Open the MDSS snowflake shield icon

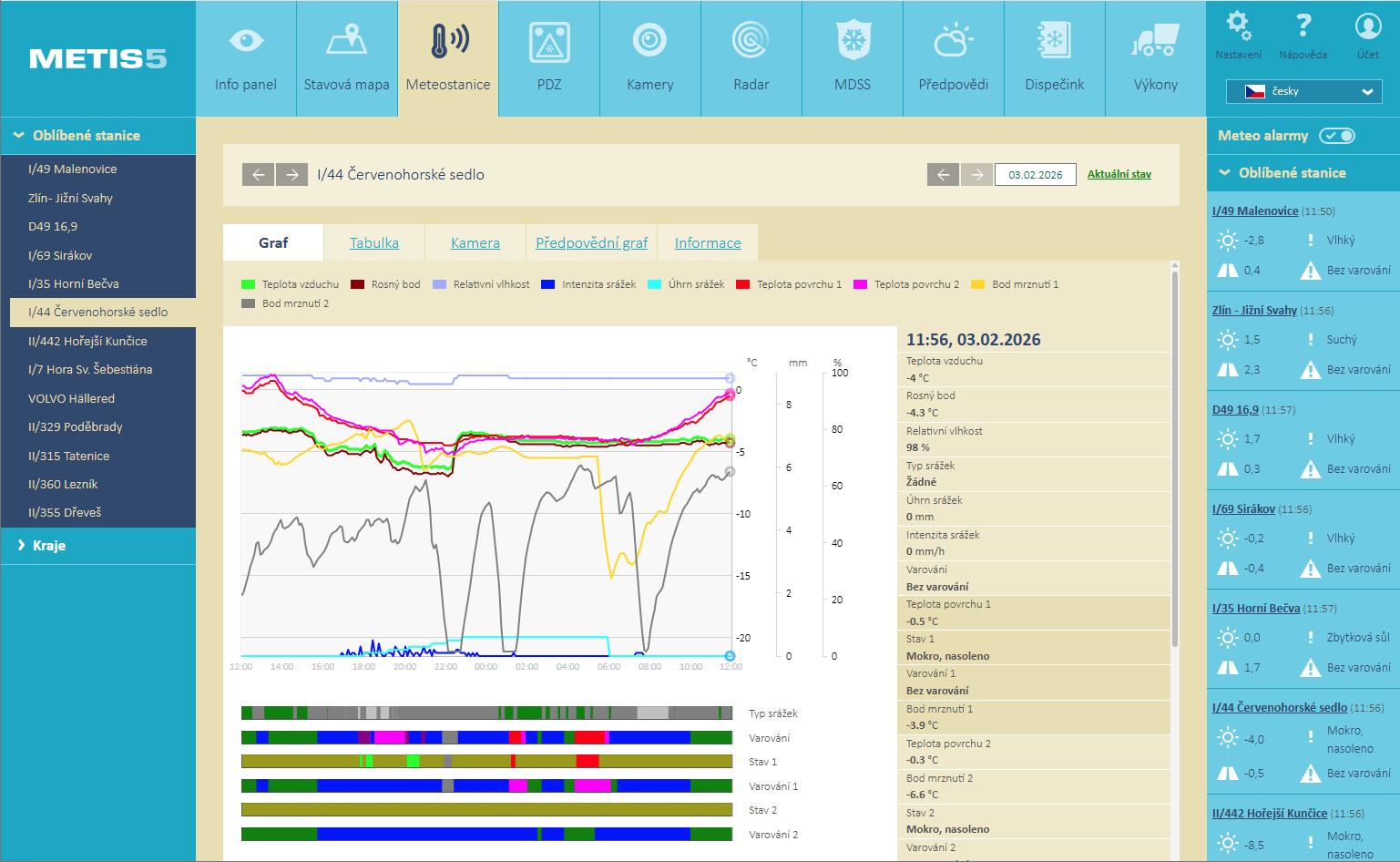click(853, 41)
